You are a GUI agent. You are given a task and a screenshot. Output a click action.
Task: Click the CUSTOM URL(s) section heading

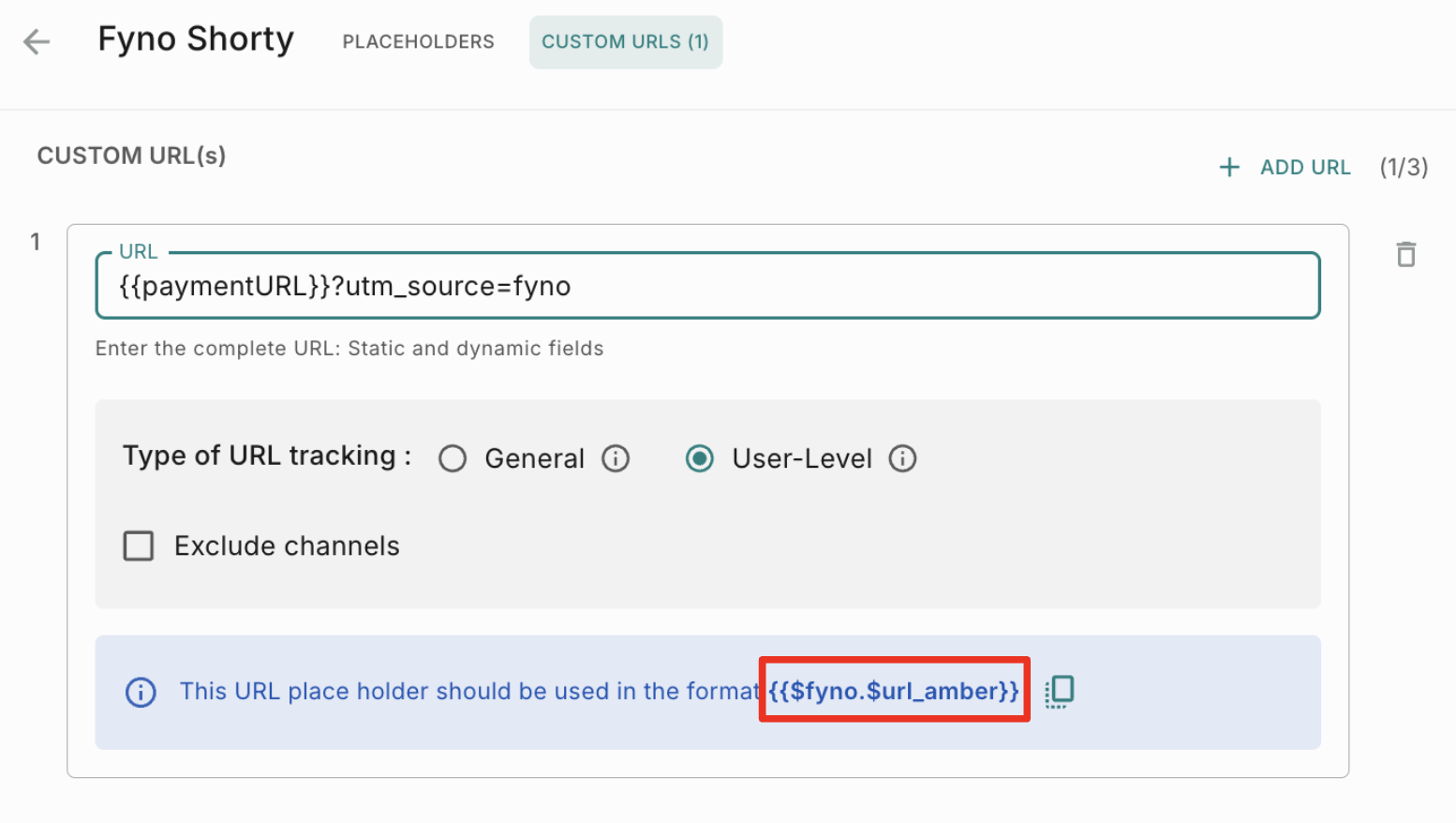point(131,156)
